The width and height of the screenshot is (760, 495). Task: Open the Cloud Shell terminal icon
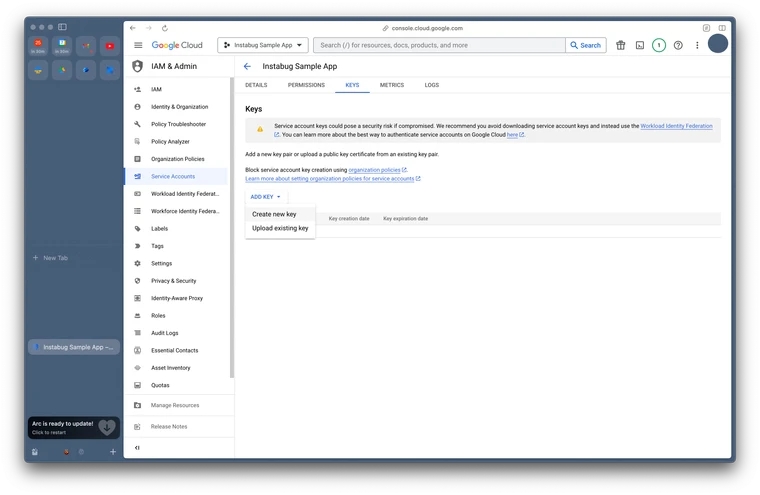pos(640,45)
